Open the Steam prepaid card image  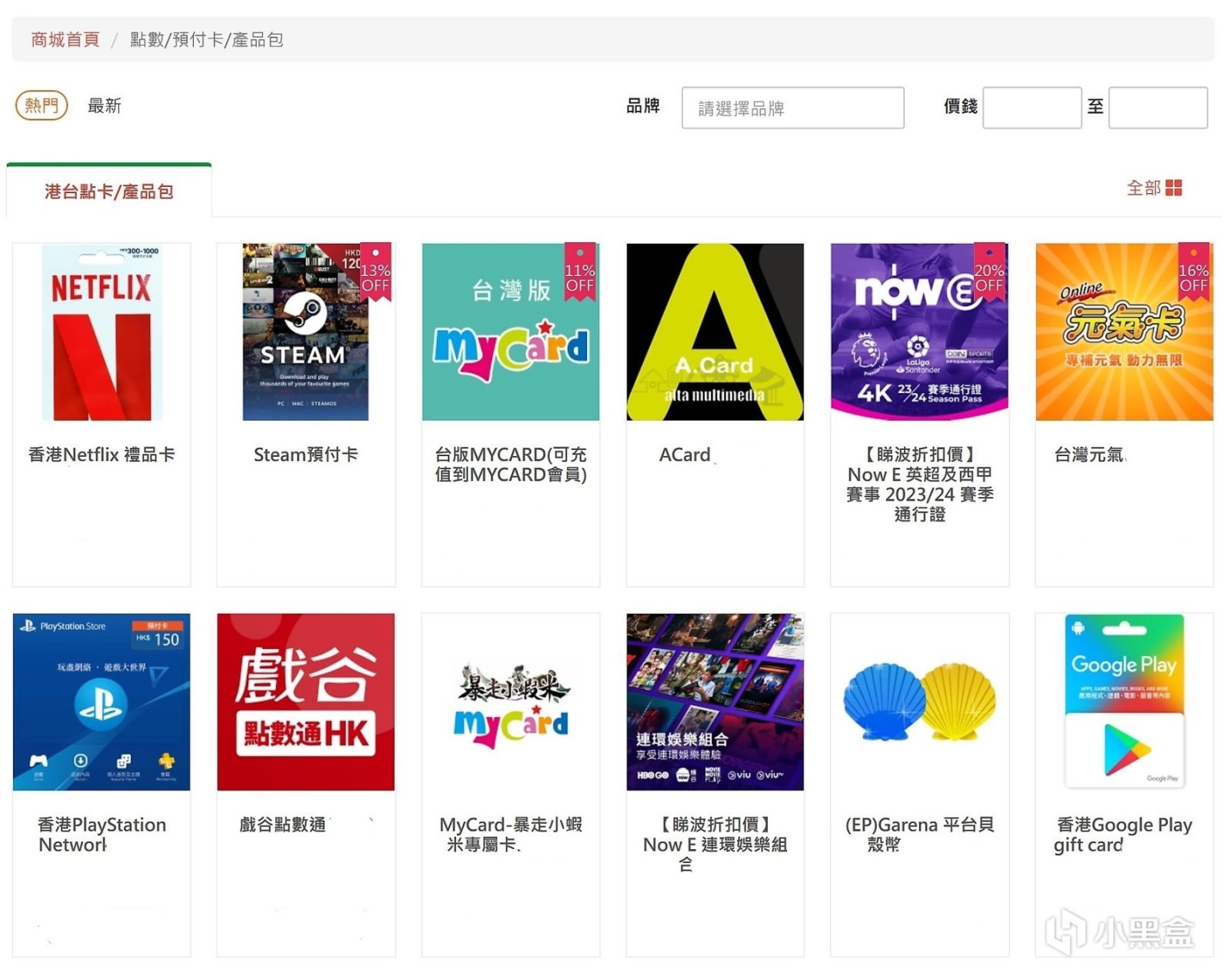tap(305, 332)
